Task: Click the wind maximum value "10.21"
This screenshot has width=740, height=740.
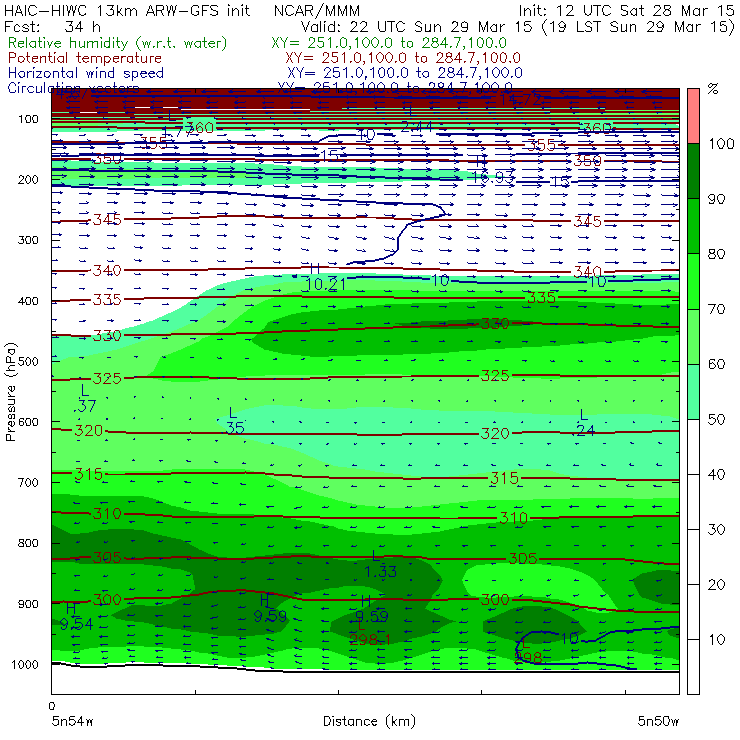Action: 326,284
